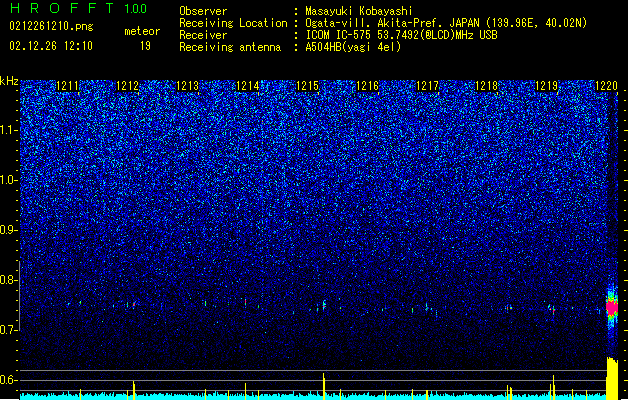Click the 1212 time marker

coord(127,86)
